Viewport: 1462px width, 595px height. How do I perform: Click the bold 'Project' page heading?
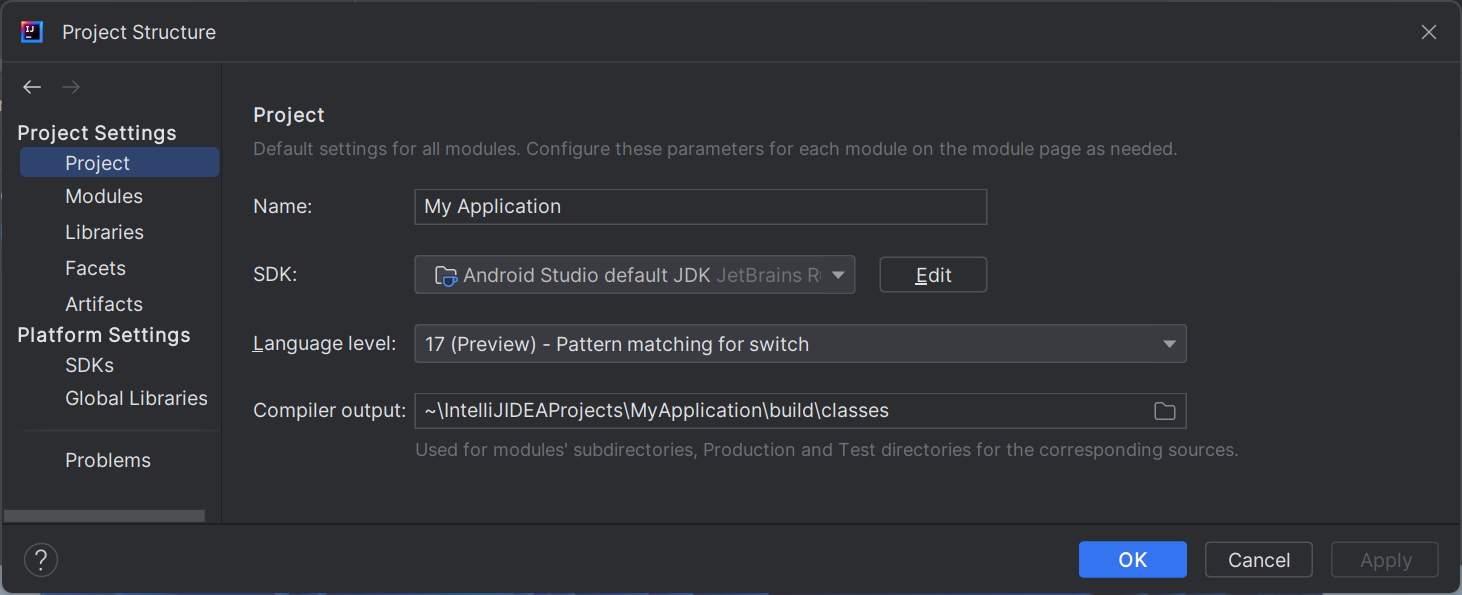pos(289,115)
